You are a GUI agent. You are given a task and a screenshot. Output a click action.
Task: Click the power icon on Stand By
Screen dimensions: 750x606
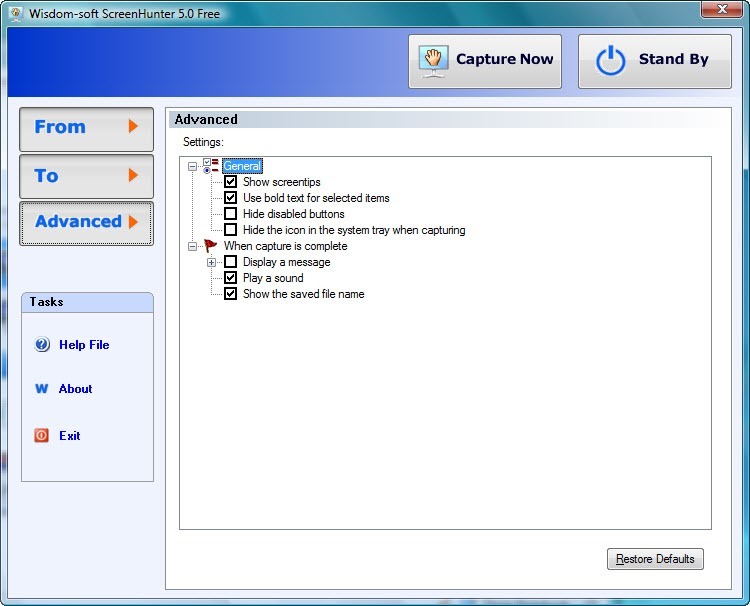click(610, 60)
